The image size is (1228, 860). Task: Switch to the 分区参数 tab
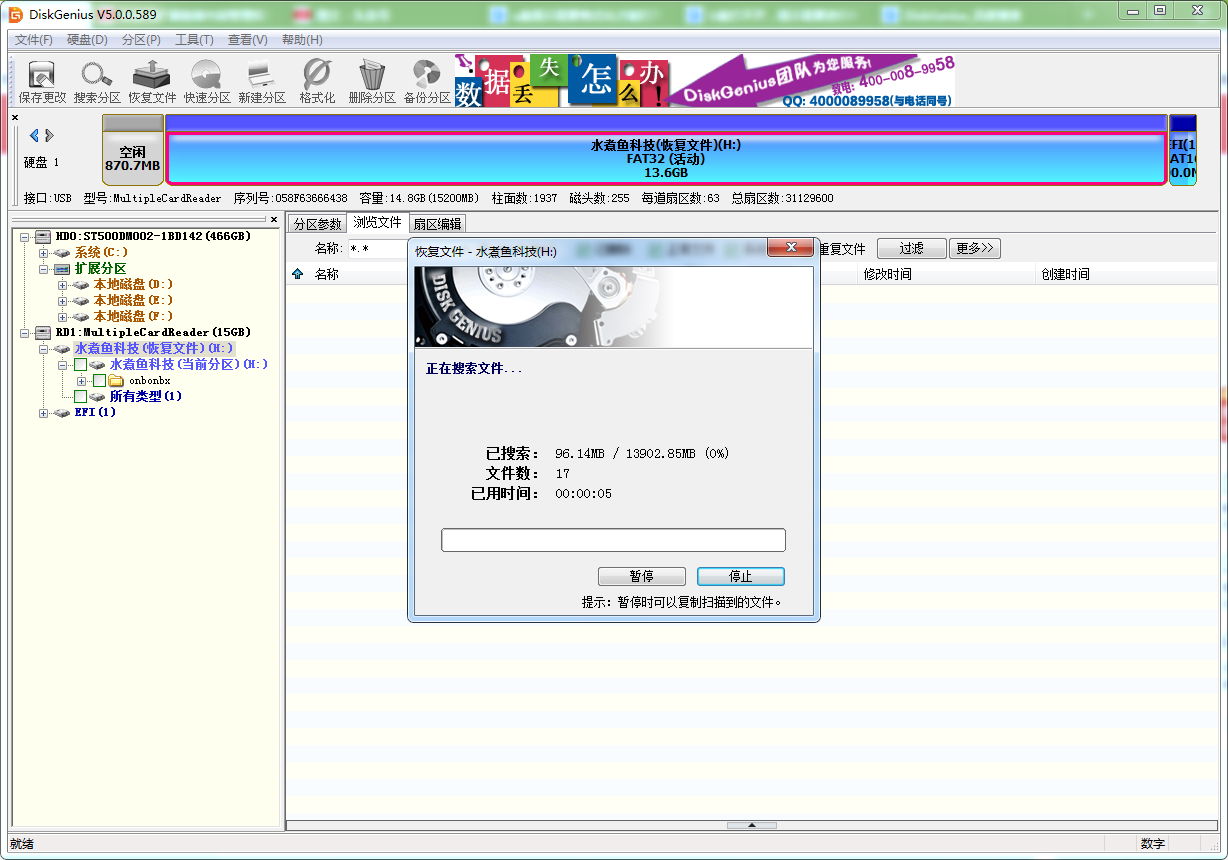click(x=317, y=224)
